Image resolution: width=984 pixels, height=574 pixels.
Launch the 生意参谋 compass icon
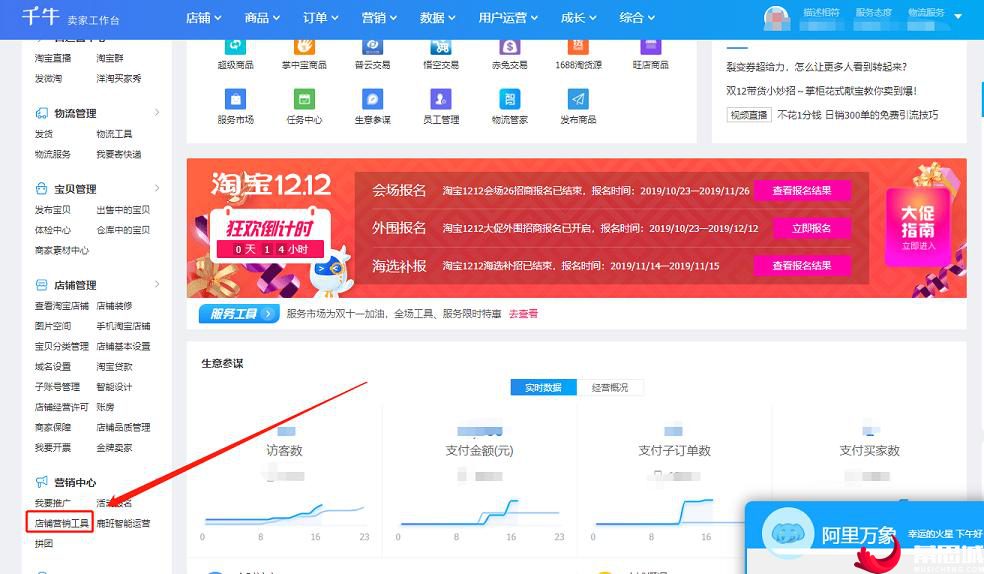coord(373,99)
